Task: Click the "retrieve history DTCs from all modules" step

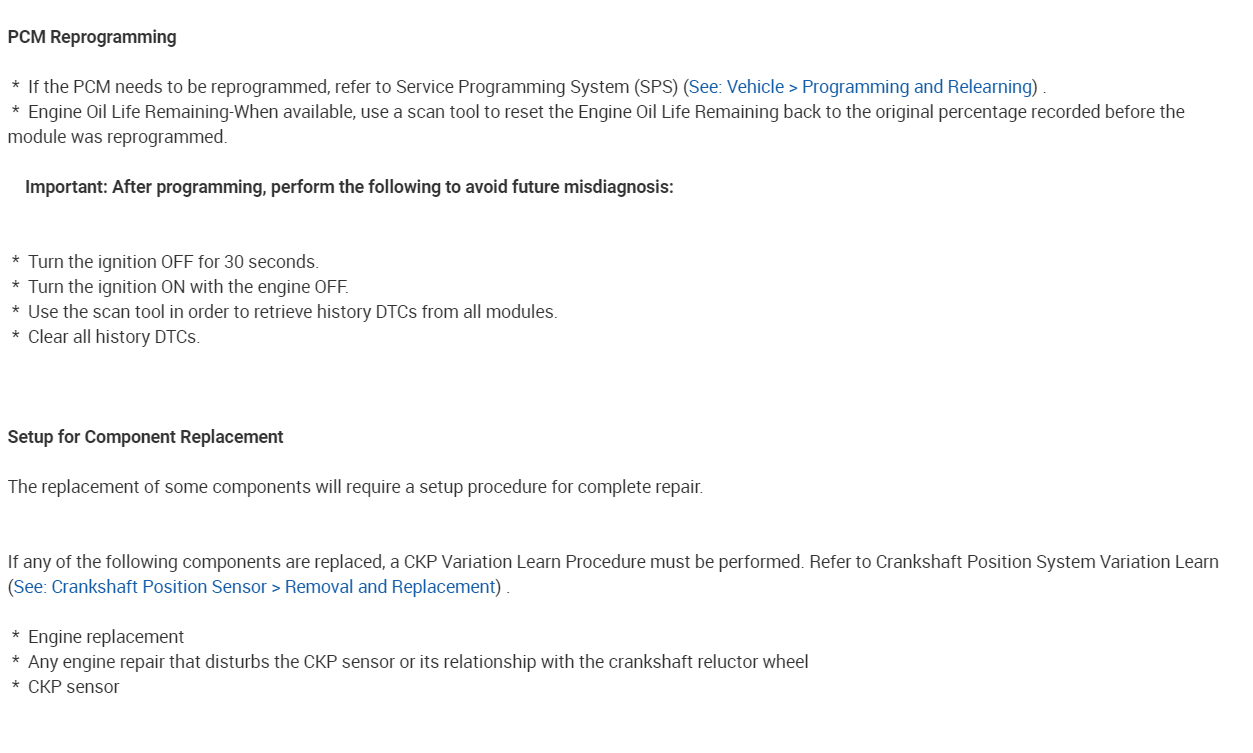Action: pyautogui.click(x=292, y=312)
